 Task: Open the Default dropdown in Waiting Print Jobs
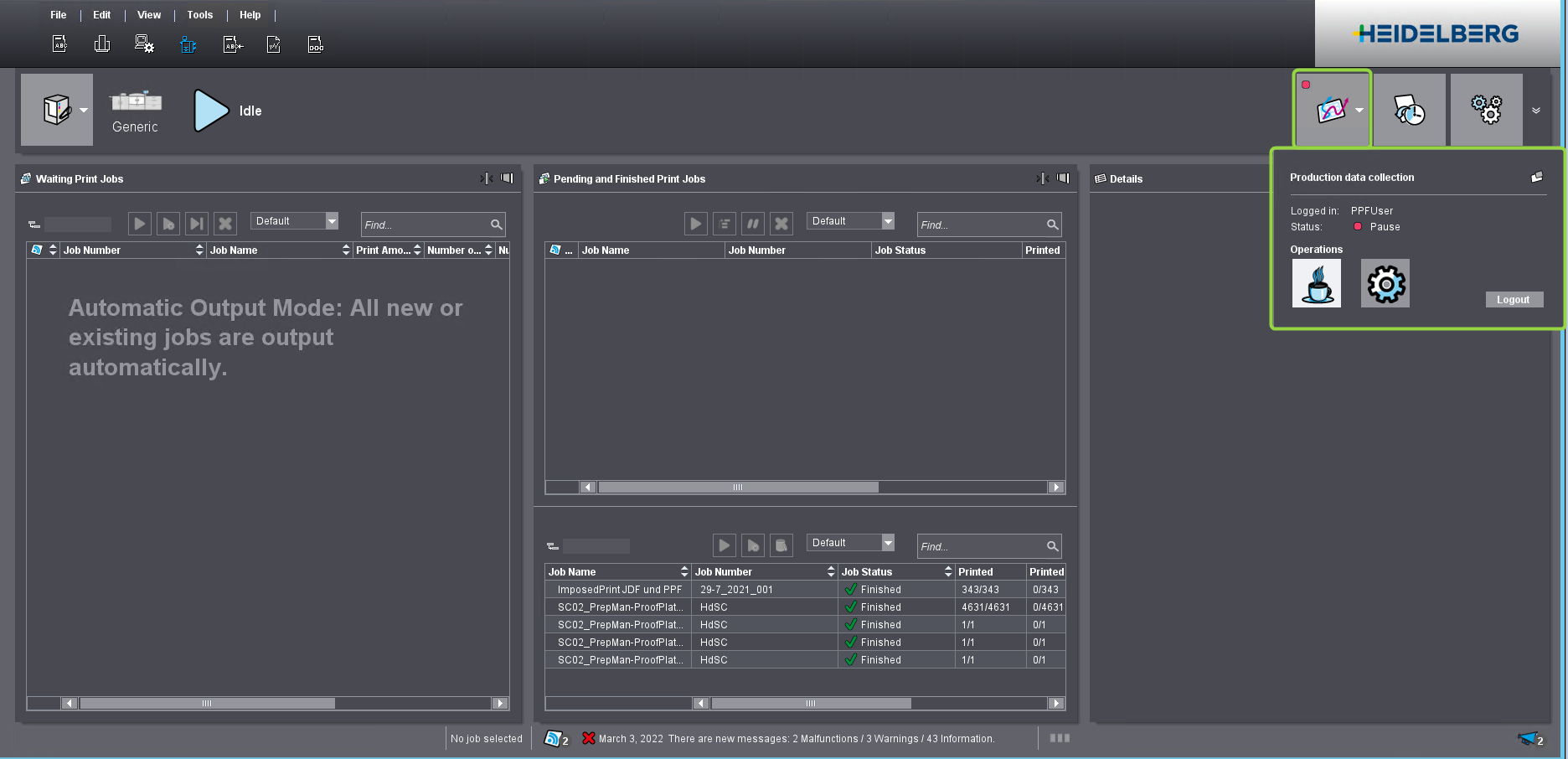[x=332, y=221]
